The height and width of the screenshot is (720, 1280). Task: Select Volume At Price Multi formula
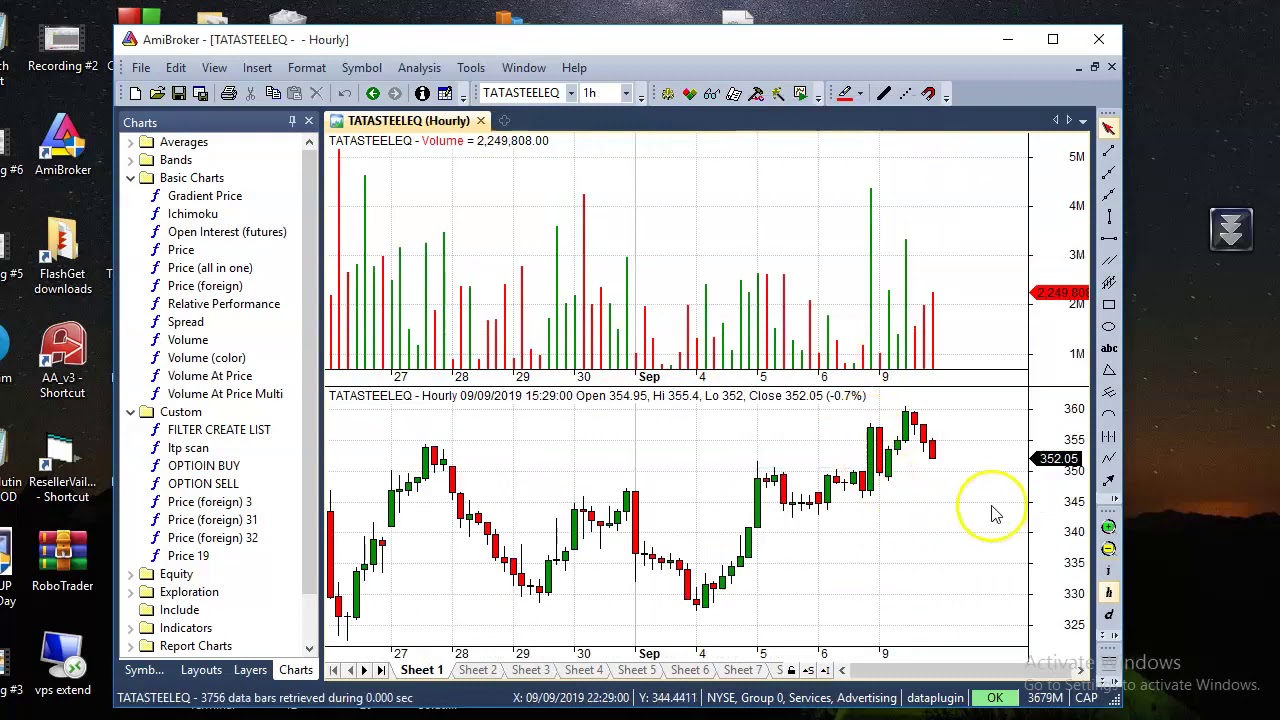click(225, 394)
